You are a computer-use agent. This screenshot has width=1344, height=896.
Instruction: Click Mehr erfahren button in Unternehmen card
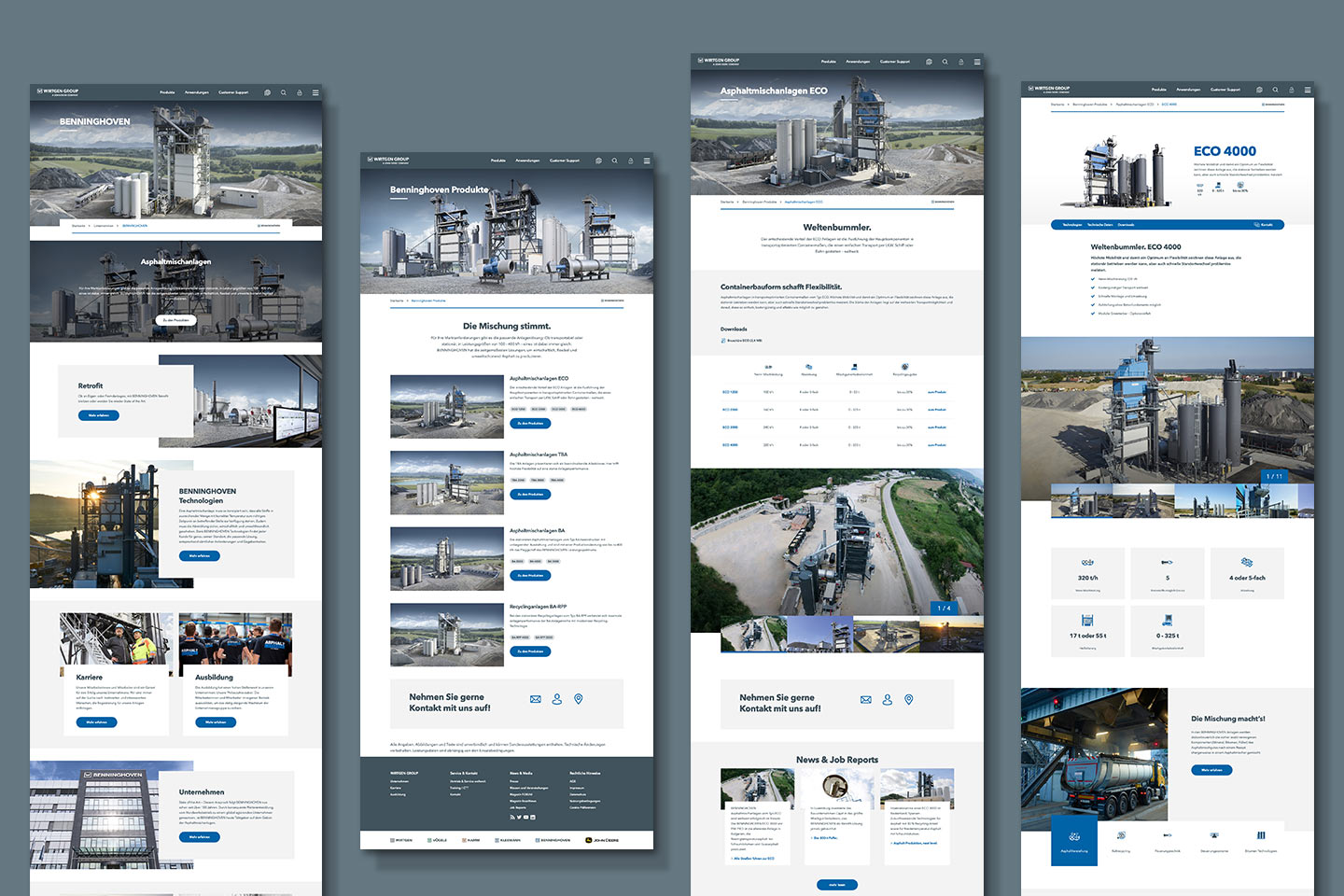pyautogui.click(x=200, y=837)
